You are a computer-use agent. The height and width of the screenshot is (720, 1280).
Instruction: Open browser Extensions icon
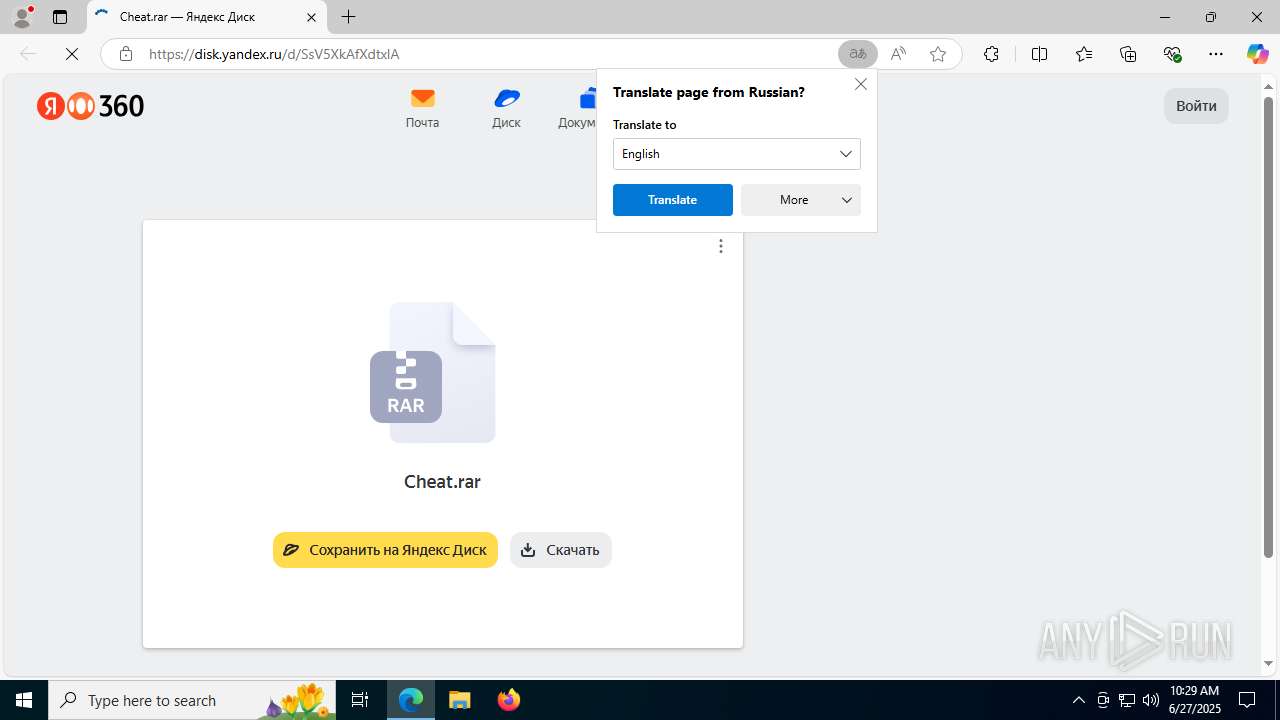[x=991, y=54]
